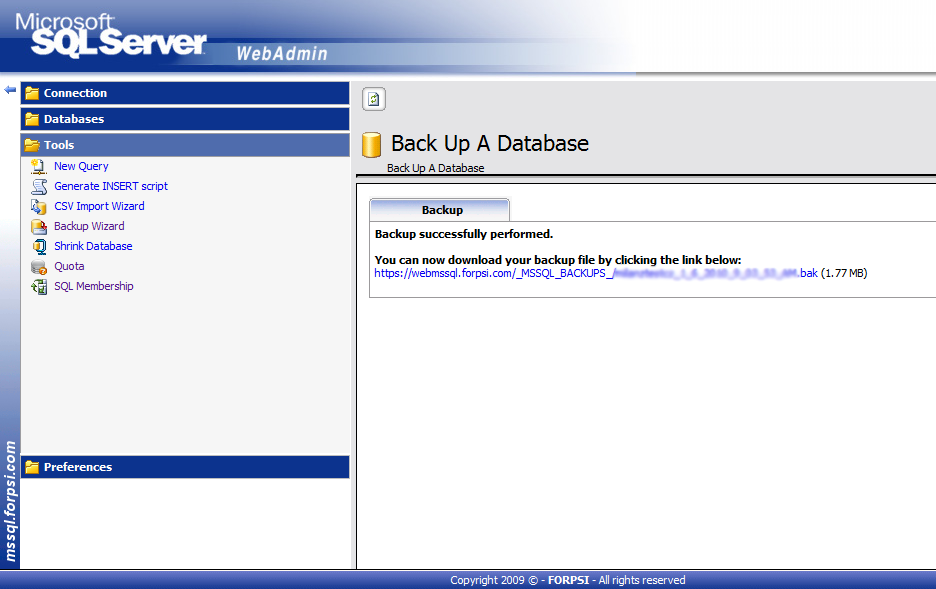Viewport: 936px width, 589px height.
Task: Click the SQL Membership icon
Action: click(x=39, y=286)
